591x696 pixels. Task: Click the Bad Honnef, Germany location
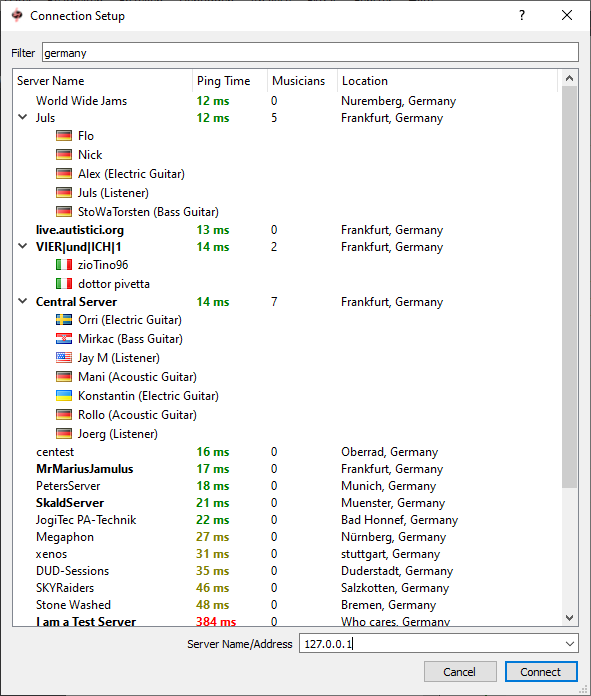pos(399,520)
